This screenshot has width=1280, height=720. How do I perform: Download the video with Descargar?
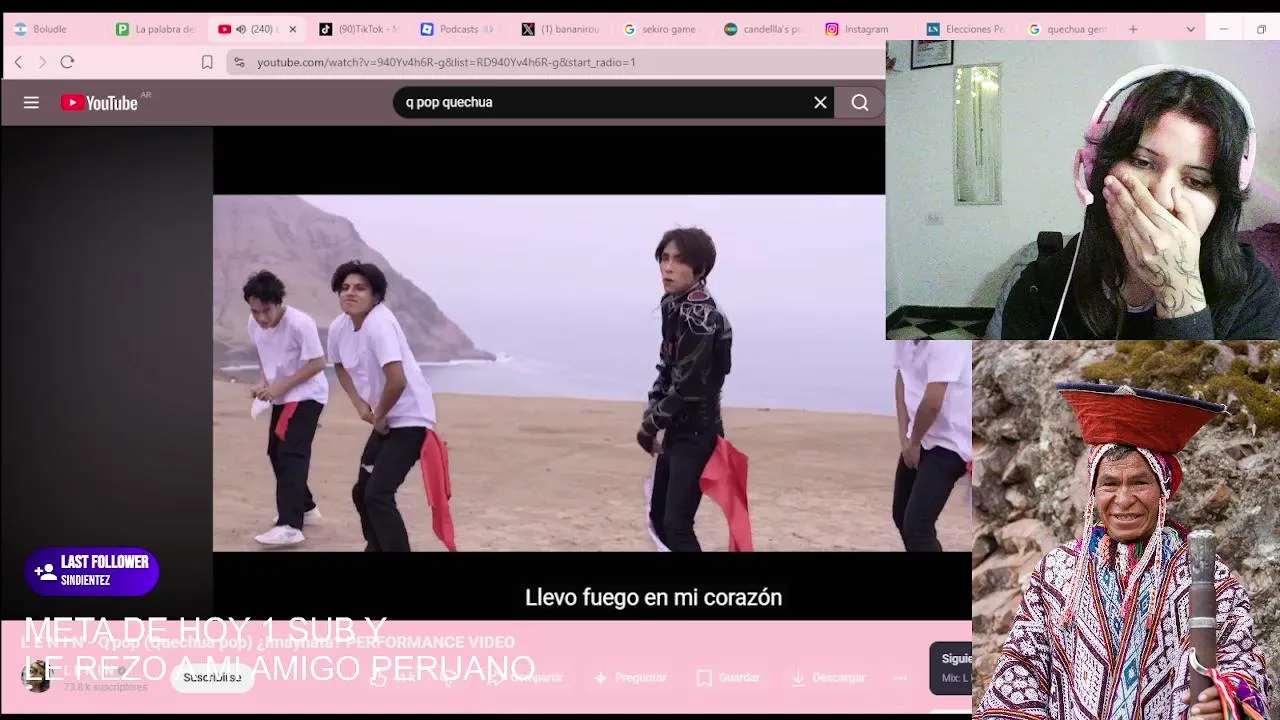pos(828,677)
